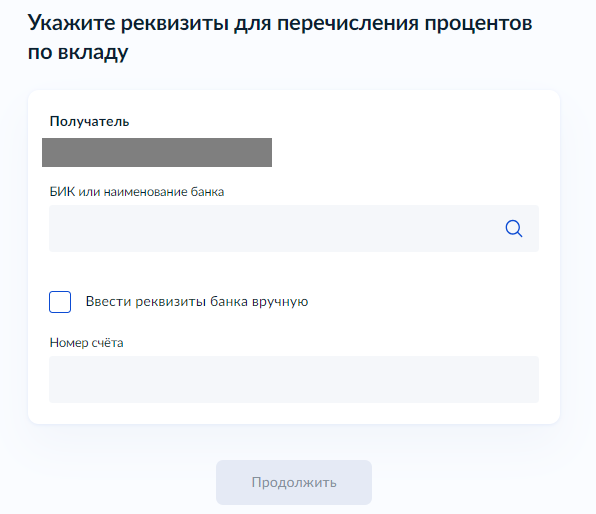
Task: Click the 'Получатель' label
Action: (89, 122)
